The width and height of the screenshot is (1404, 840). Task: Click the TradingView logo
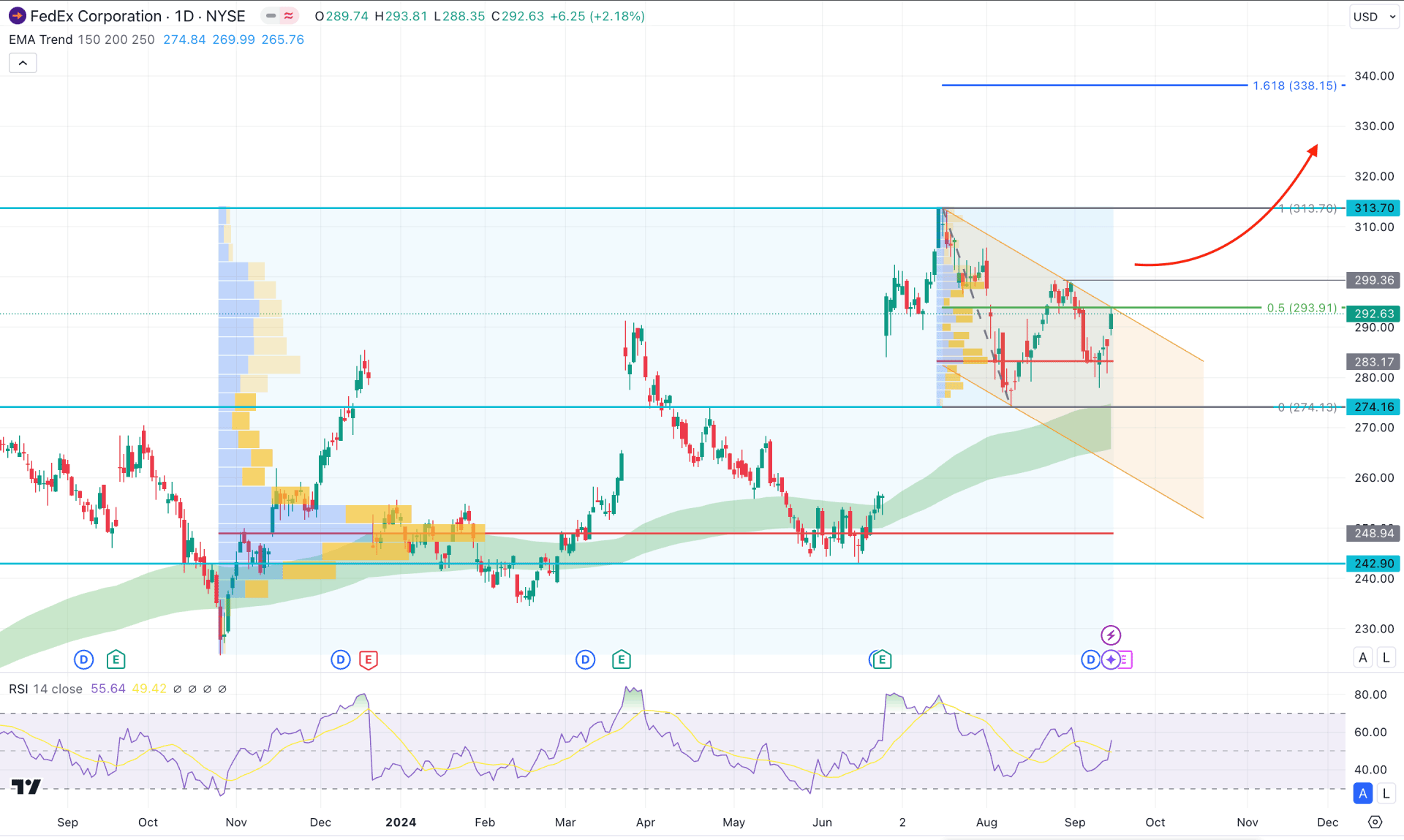26,787
